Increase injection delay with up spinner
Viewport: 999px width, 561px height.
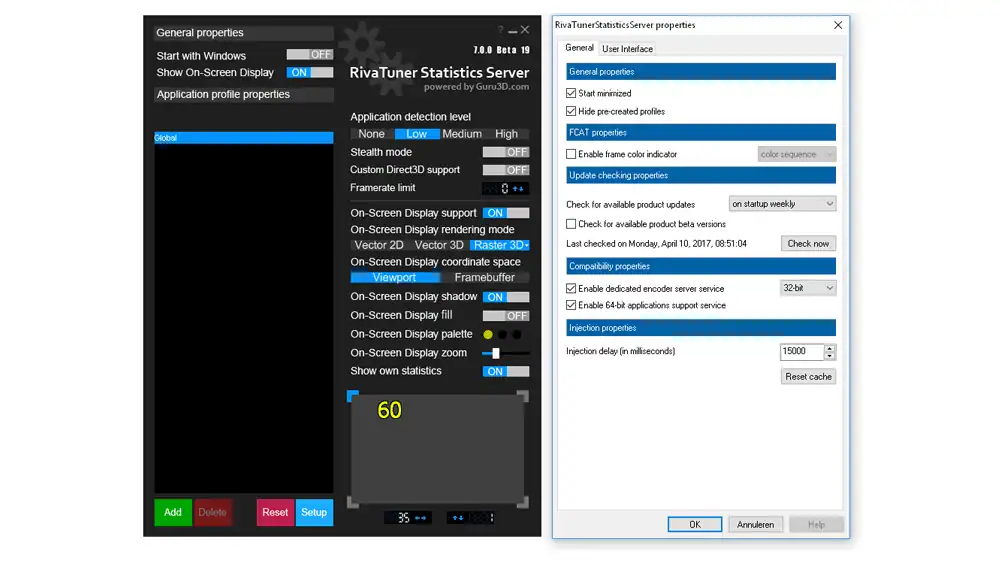coord(830,348)
